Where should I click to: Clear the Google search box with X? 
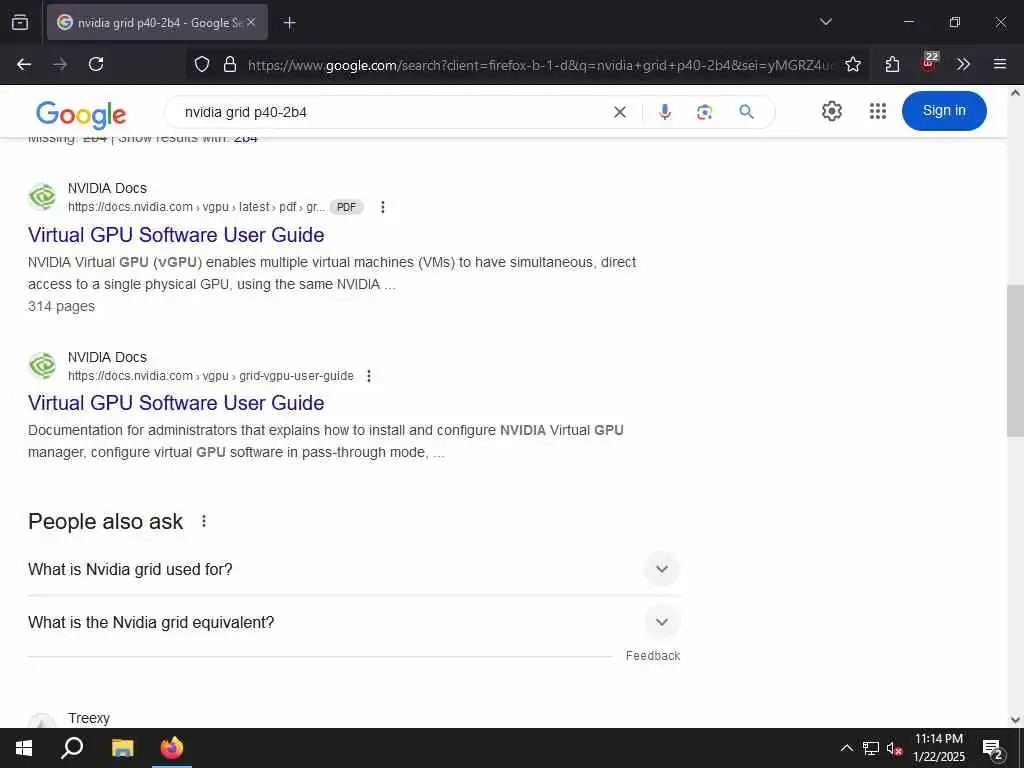(x=620, y=112)
